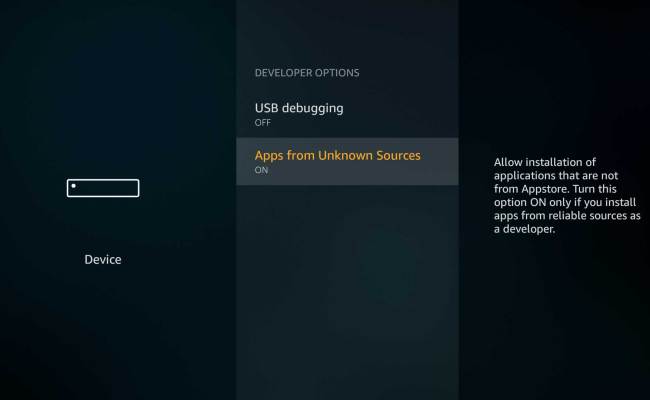Toggle the USB debugging option
Screen dimensions: 650x400
coord(347,114)
